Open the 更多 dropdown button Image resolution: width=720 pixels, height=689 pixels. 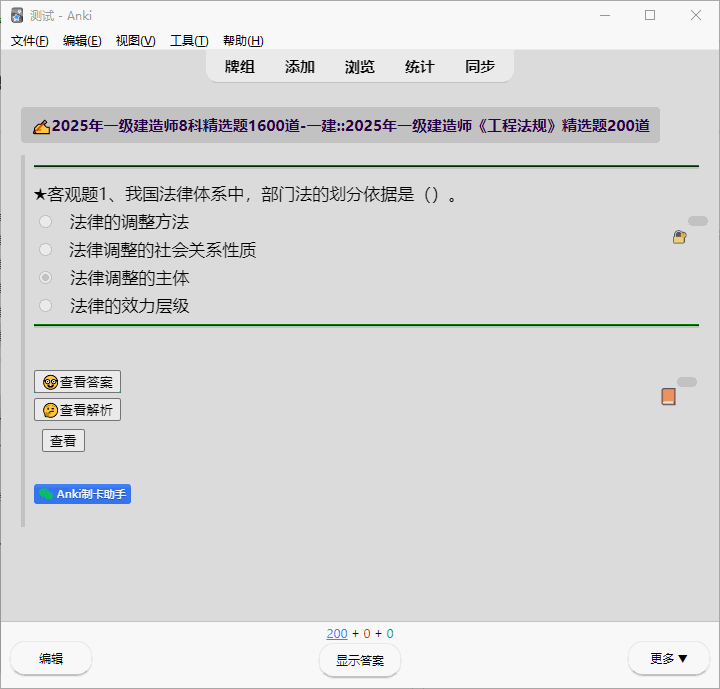point(669,659)
